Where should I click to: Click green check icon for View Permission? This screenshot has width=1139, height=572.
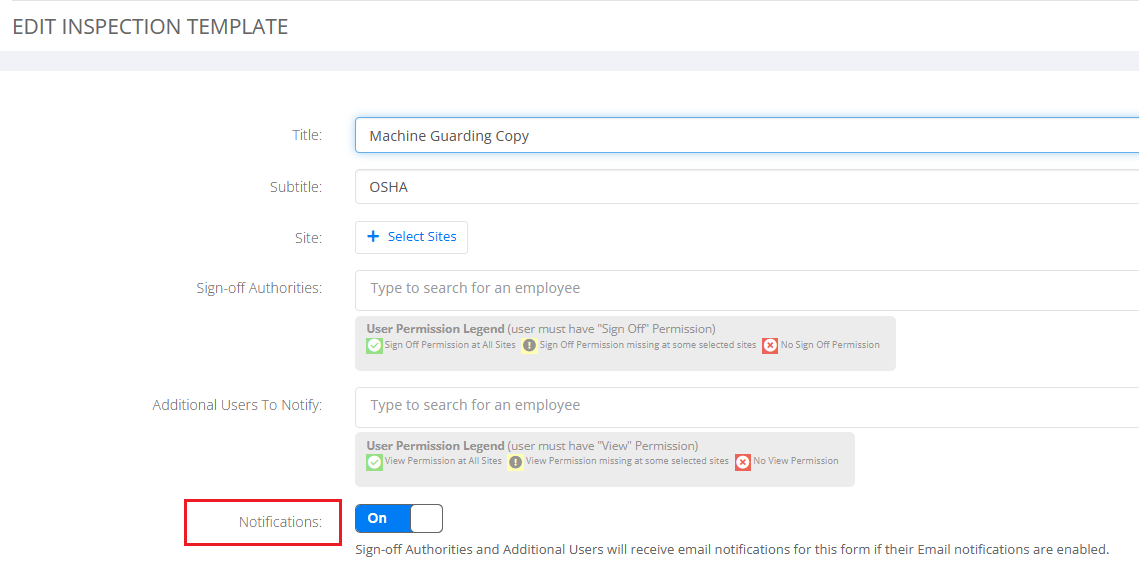click(x=374, y=462)
